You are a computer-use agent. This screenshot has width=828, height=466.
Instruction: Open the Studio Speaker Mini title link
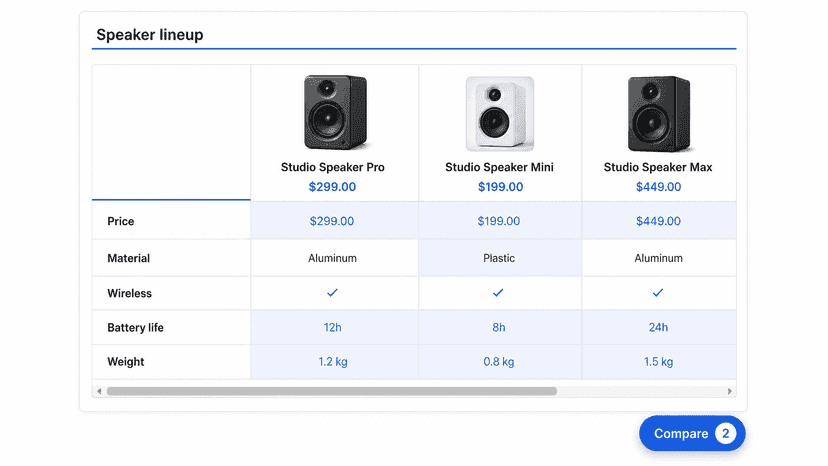click(500, 167)
